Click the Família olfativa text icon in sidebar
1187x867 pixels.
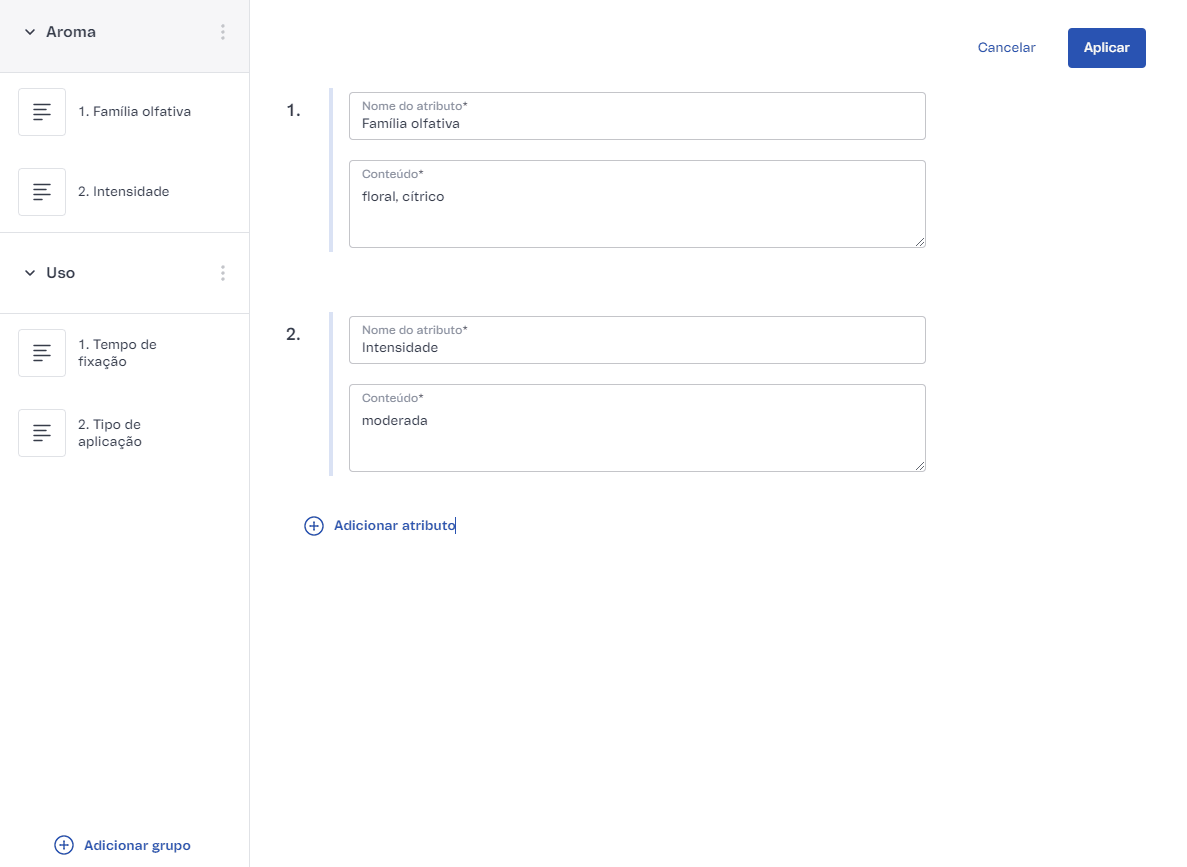pyautogui.click(x=42, y=112)
